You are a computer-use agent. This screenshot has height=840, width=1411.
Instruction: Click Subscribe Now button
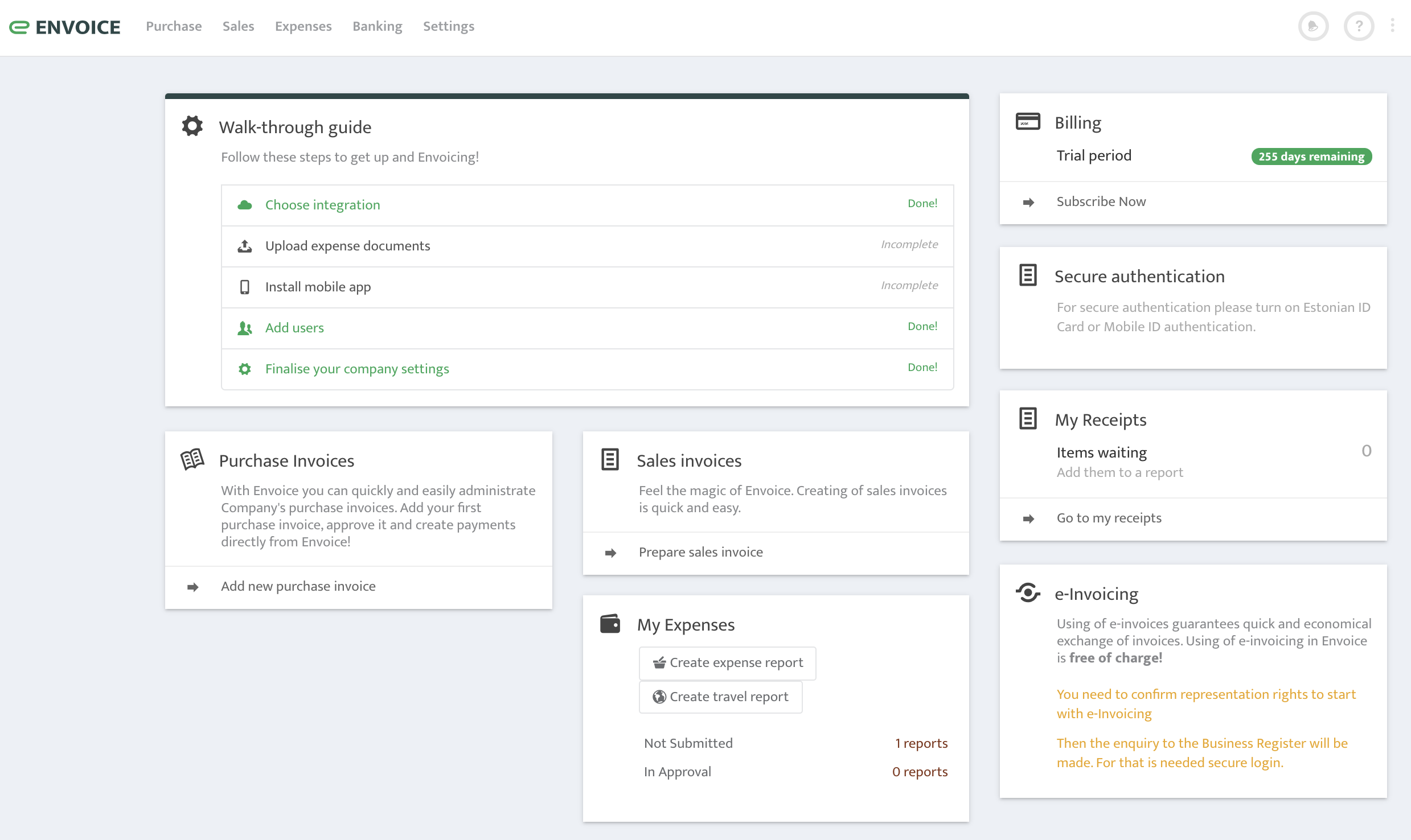(x=1100, y=201)
